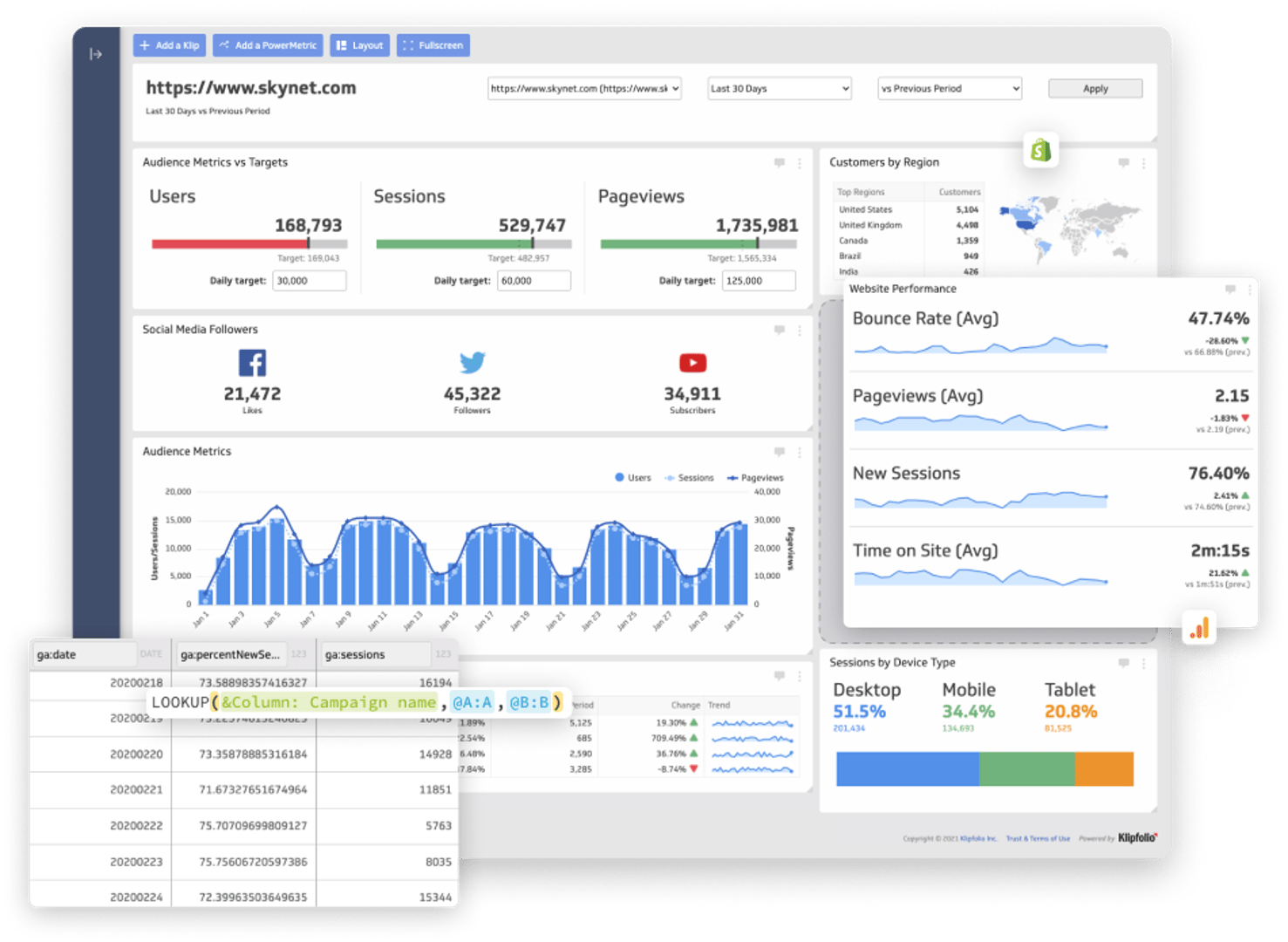Image resolution: width=1288 pixels, height=942 pixels.
Task: Collapse the left sidebar using the arrow icon
Action: pos(97,54)
